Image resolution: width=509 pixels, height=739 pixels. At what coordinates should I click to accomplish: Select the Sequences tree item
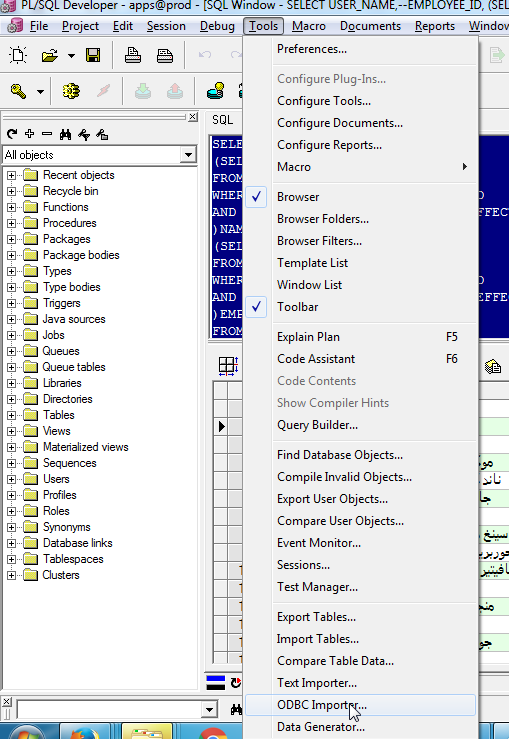click(70, 463)
